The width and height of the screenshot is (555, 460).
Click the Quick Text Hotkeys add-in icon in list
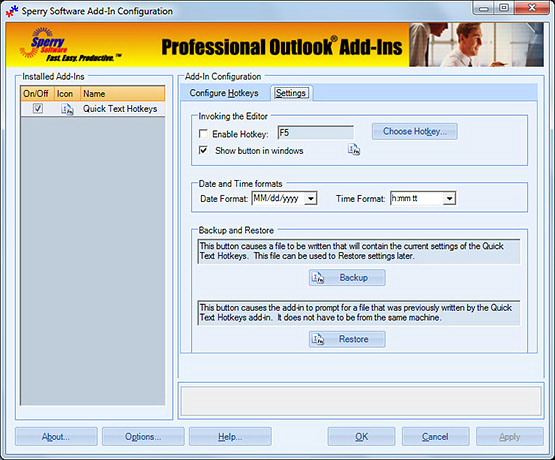[67, 109]
